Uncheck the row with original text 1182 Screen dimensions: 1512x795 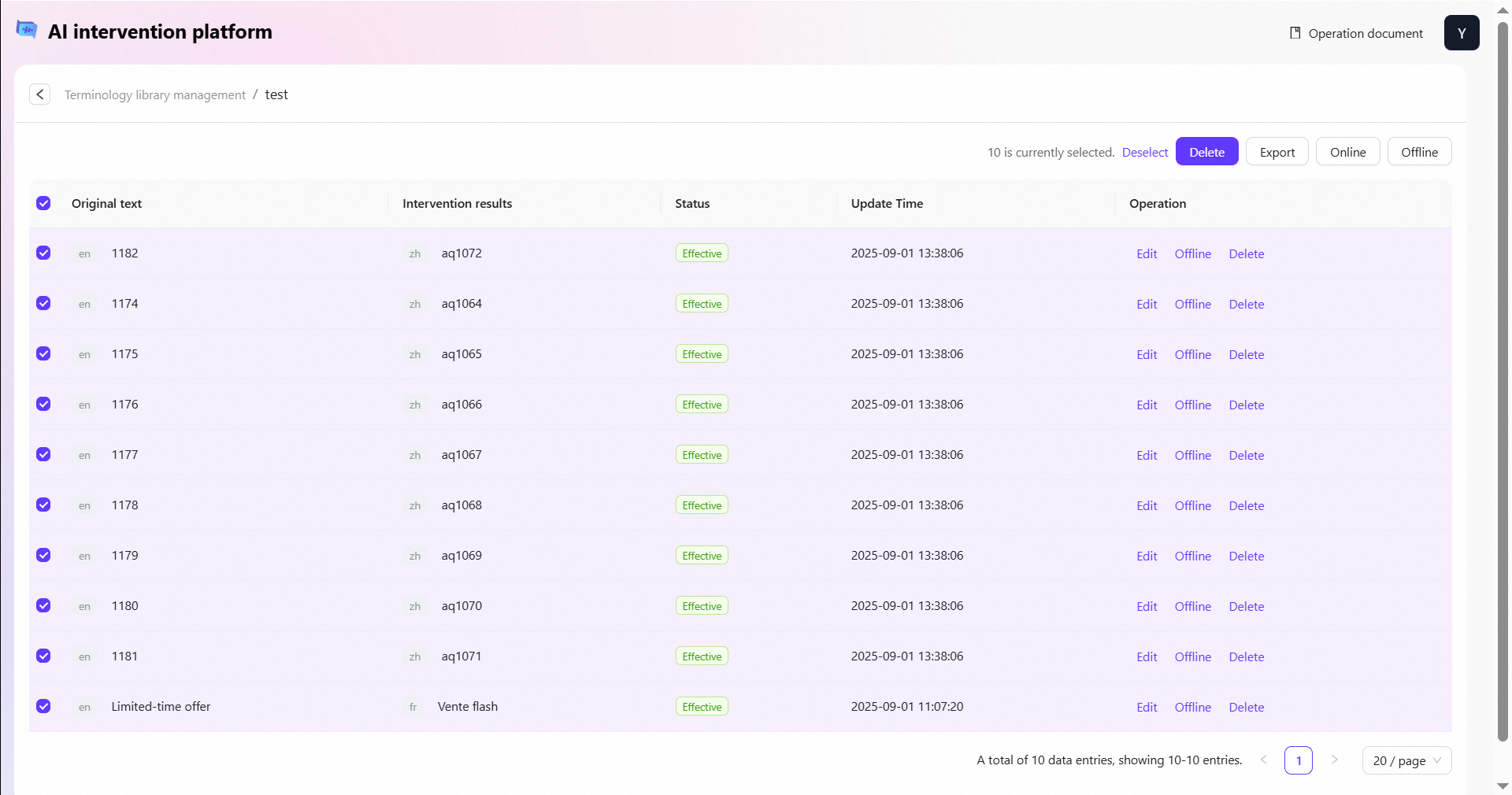[43, 253]
